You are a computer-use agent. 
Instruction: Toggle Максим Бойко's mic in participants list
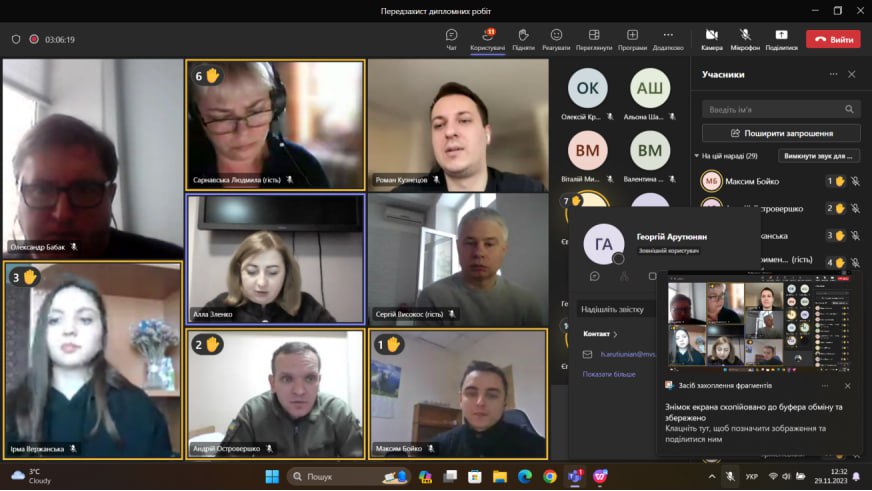855,181
